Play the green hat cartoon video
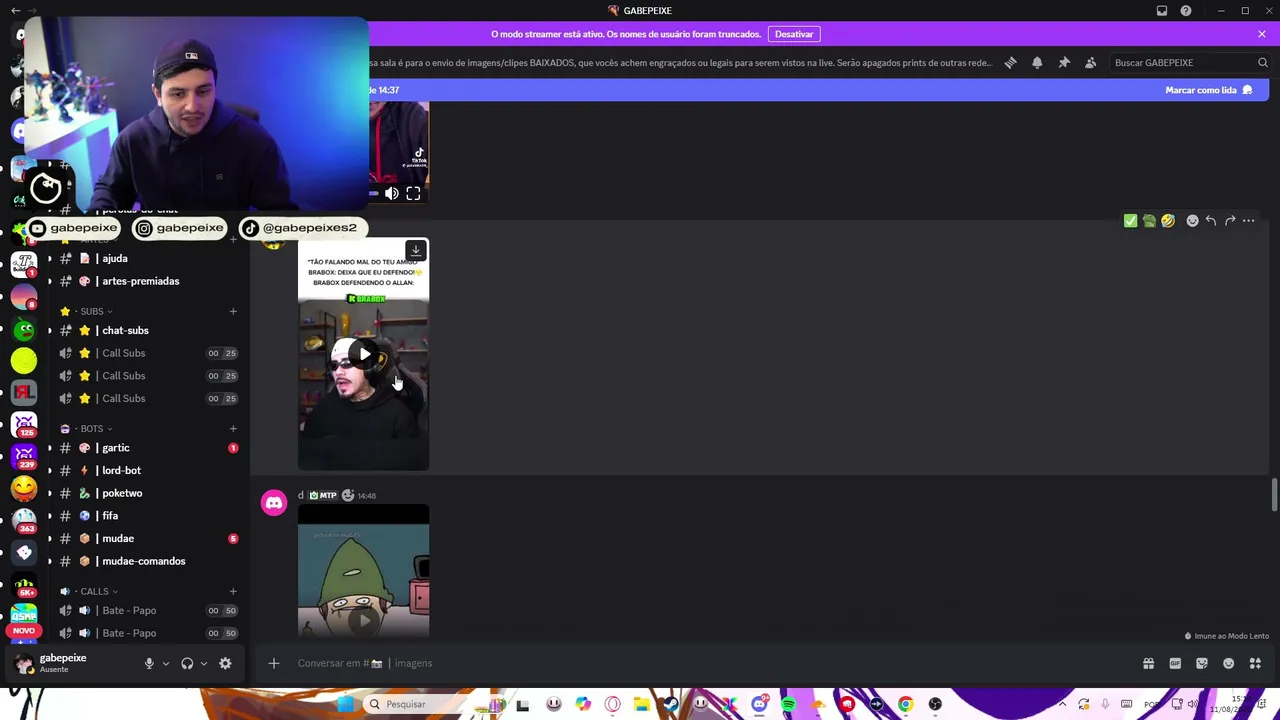This screenshot has width=1280, height=720. pos(364,619)
